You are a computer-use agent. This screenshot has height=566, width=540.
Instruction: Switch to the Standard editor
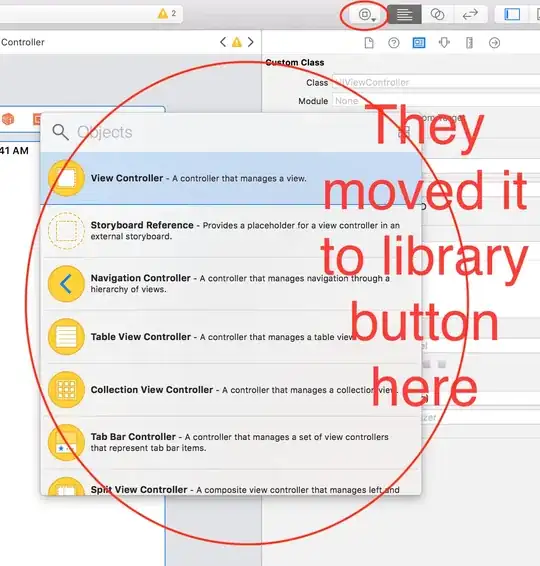point(404,15)
